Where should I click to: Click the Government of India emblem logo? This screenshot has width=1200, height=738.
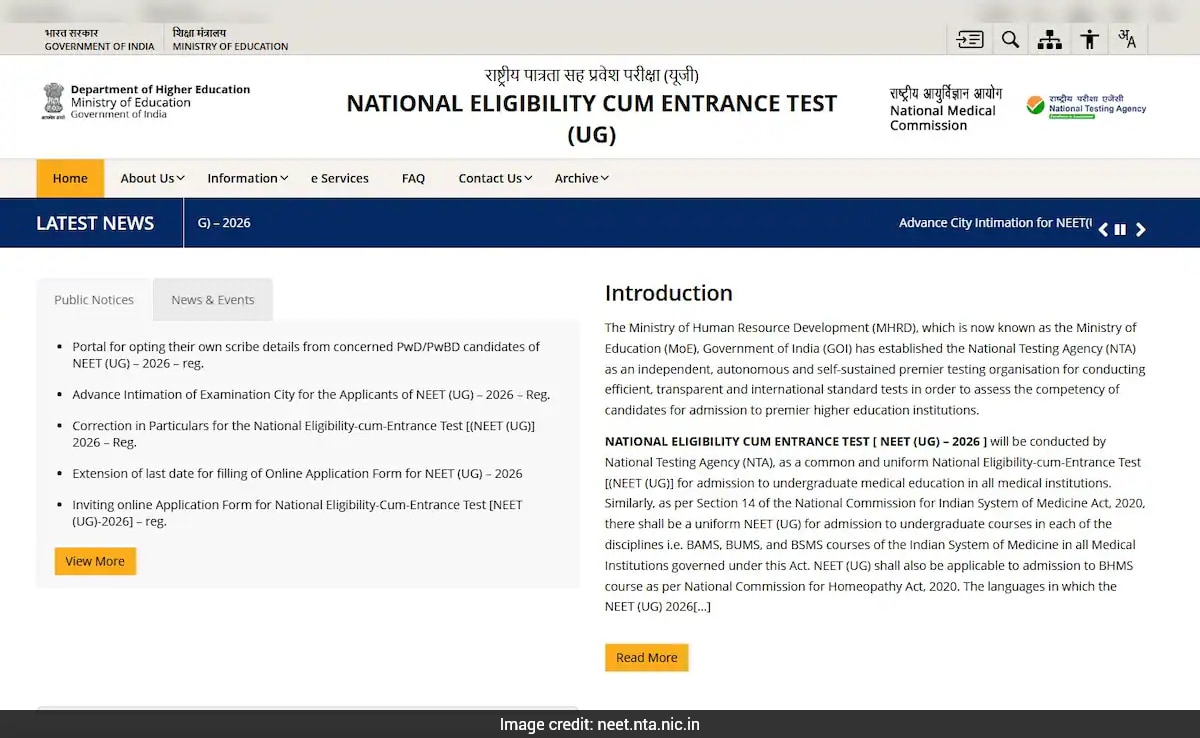pos(53,101)
